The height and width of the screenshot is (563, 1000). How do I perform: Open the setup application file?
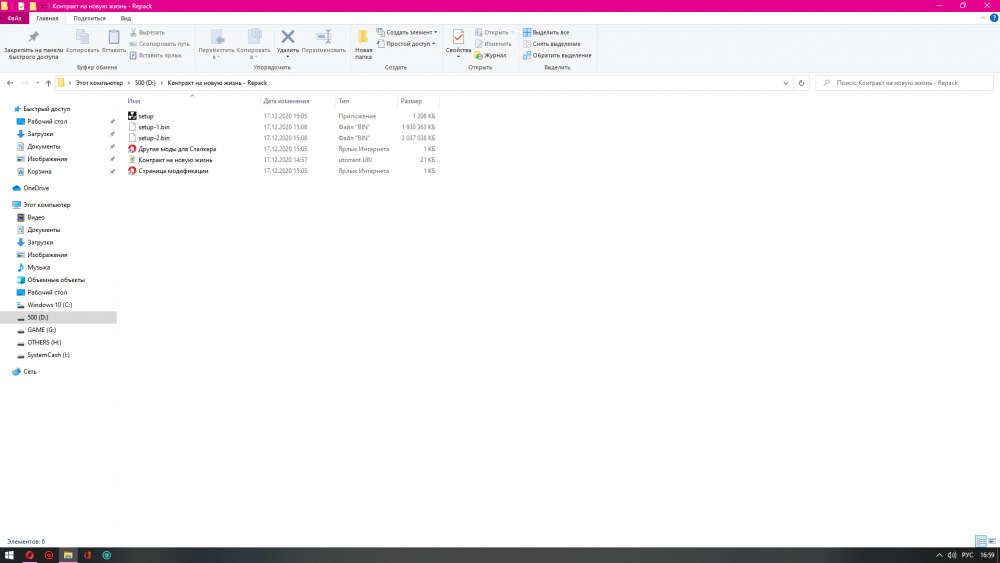coord(146,116)
